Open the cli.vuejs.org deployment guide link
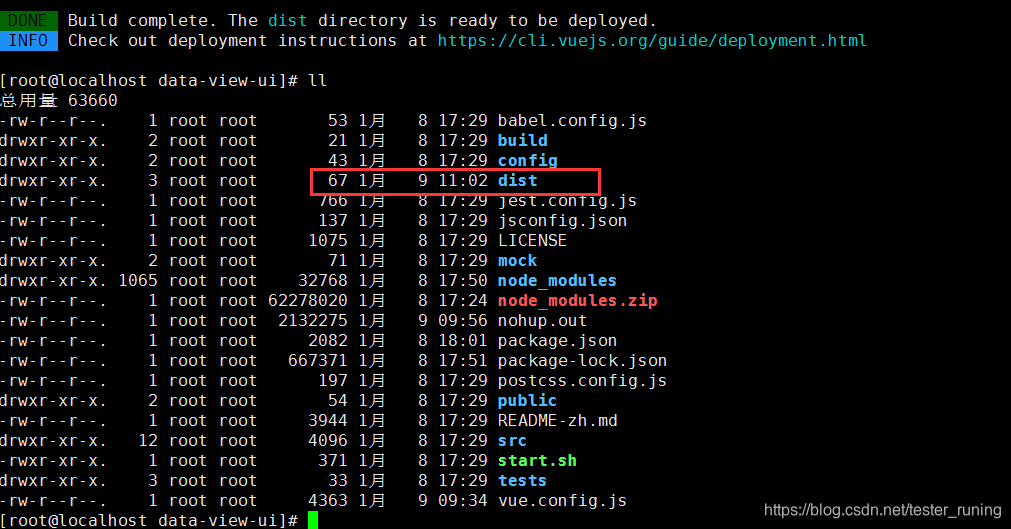This screenshot has height=529, width=1011. coord(652,41)
